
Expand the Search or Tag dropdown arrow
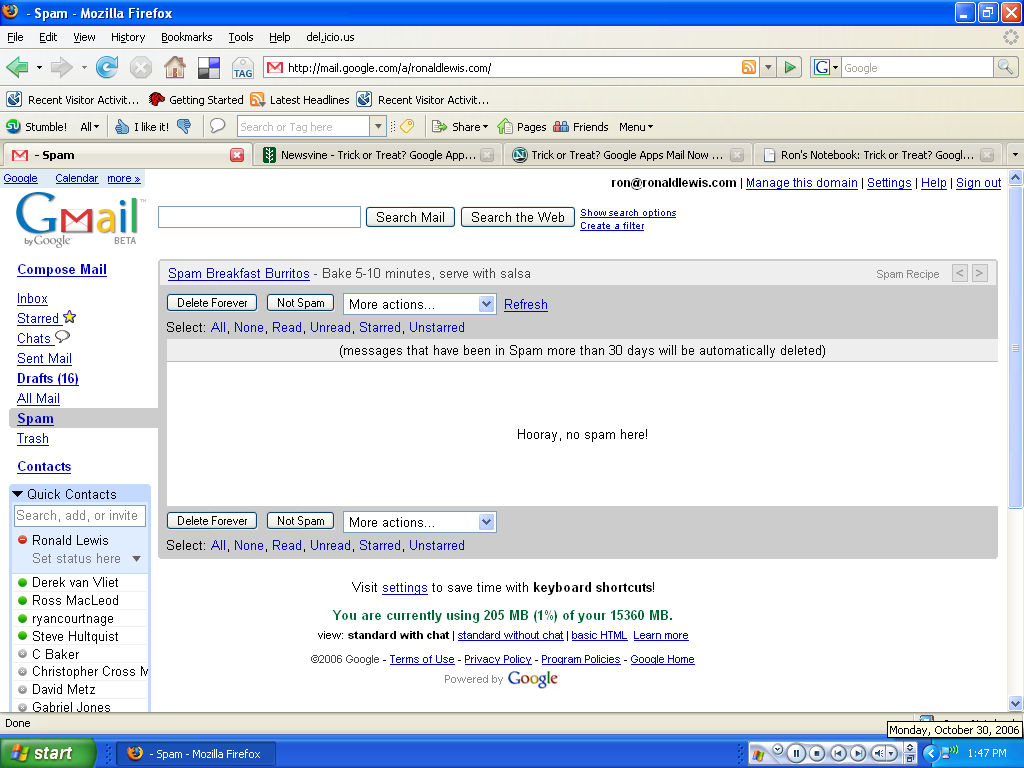[x=377, y=126]
